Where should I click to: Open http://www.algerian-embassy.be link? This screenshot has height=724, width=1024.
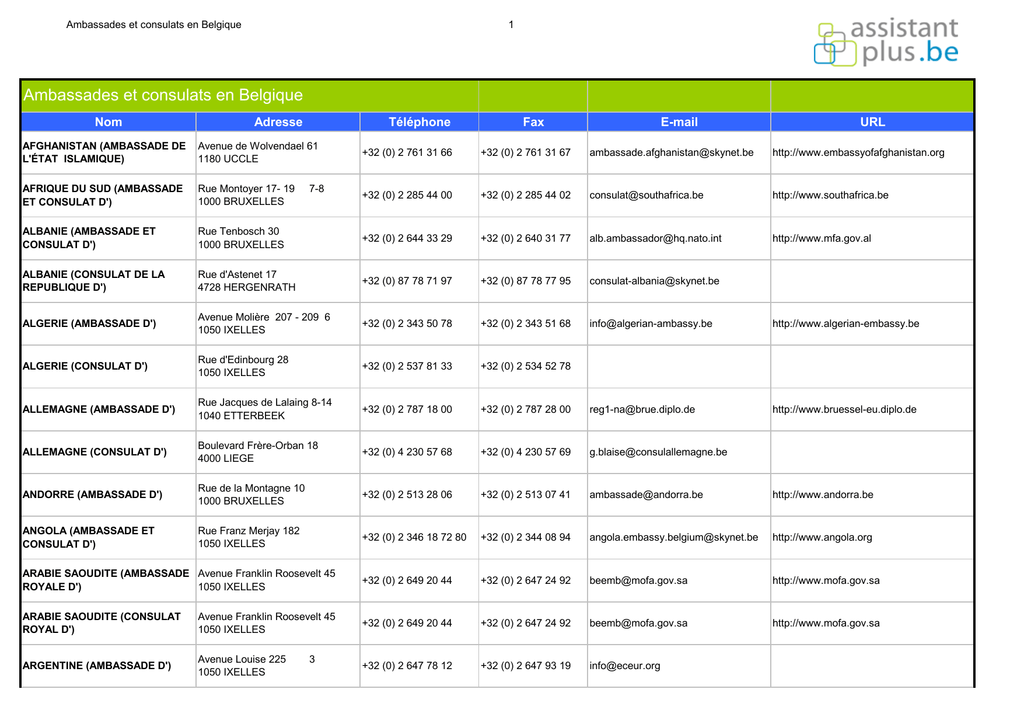coord(846,324)
